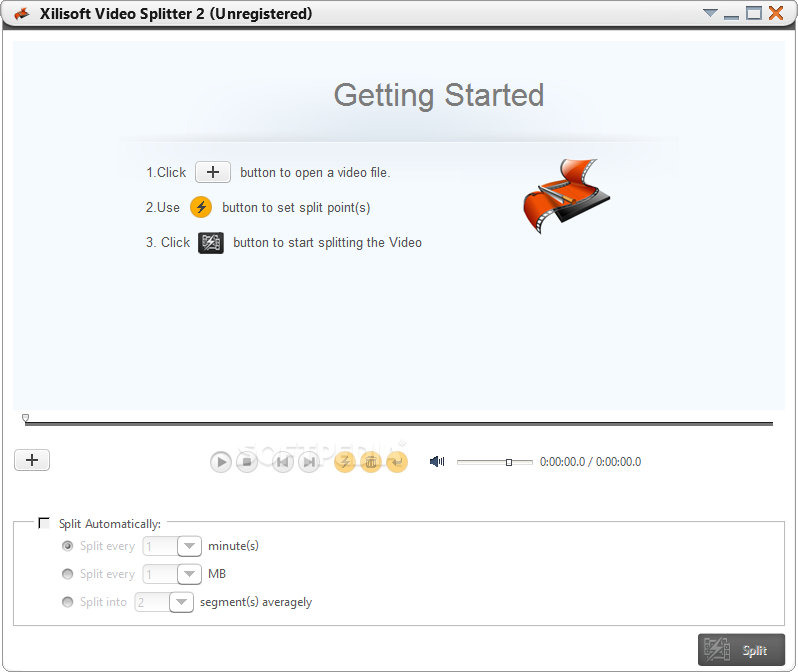Click 'button to start splitting the Video' text
Screen dimensions: 798x672
point(327,243)
